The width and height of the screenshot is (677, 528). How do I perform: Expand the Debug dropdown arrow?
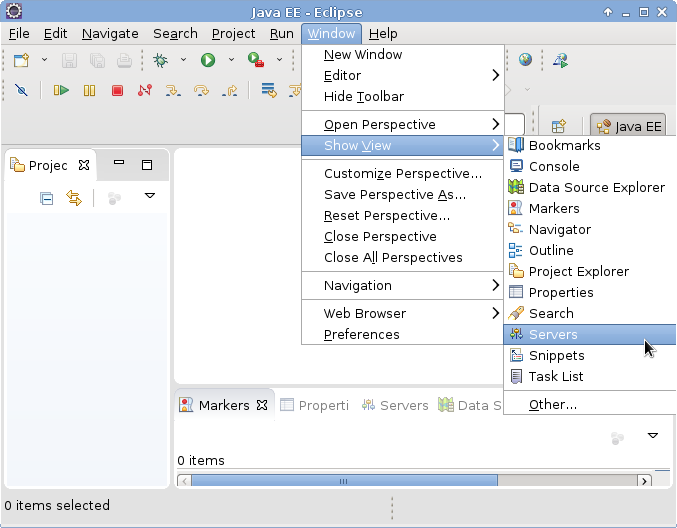point(183,60)
